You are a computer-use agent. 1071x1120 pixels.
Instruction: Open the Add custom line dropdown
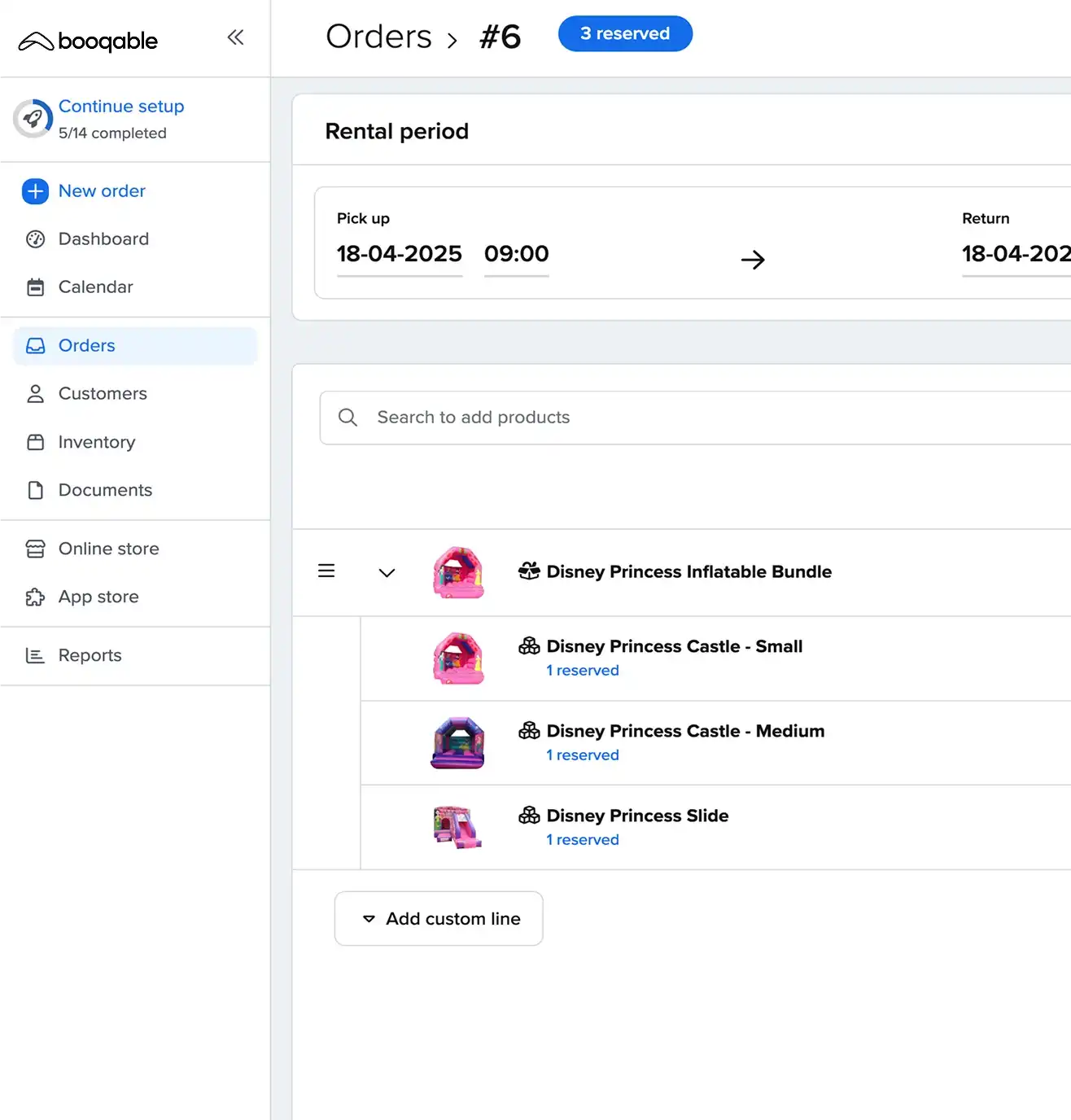(439, 919)
